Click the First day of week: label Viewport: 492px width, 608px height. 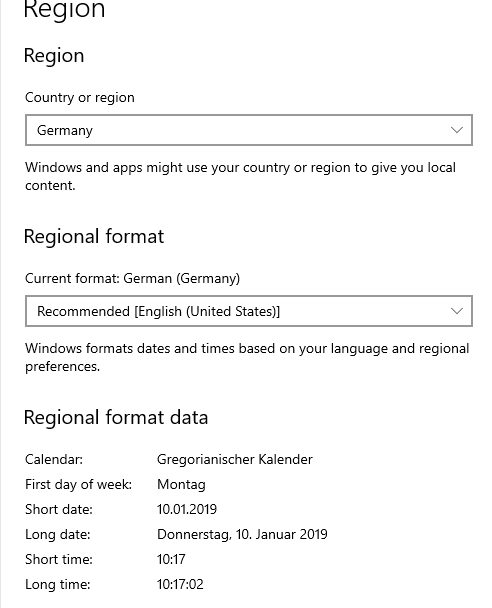pos(79,485)
